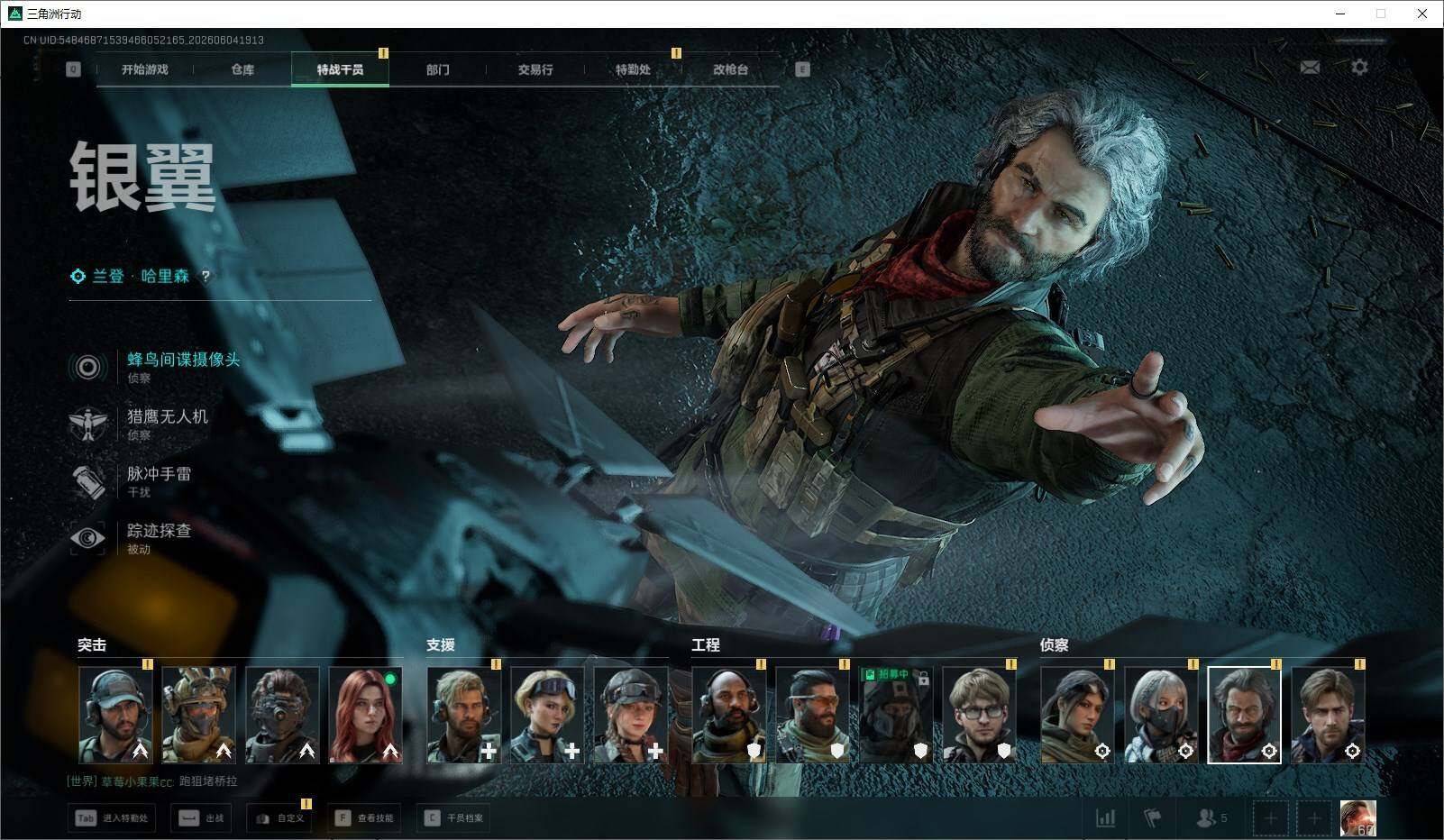
Task: Click the 查看技能 button
Action: tap(365, 818)
